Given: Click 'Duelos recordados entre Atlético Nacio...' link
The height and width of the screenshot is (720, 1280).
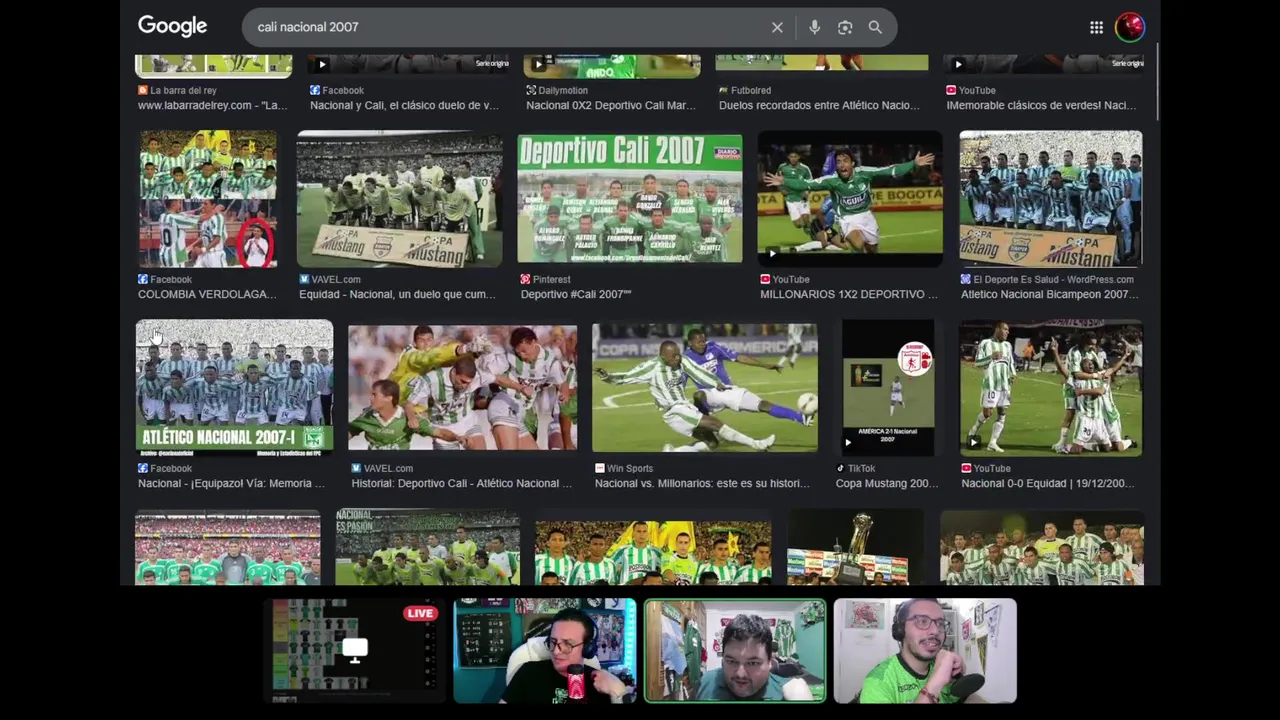Looking at the screenshot, I should click(x=818, y=105).
